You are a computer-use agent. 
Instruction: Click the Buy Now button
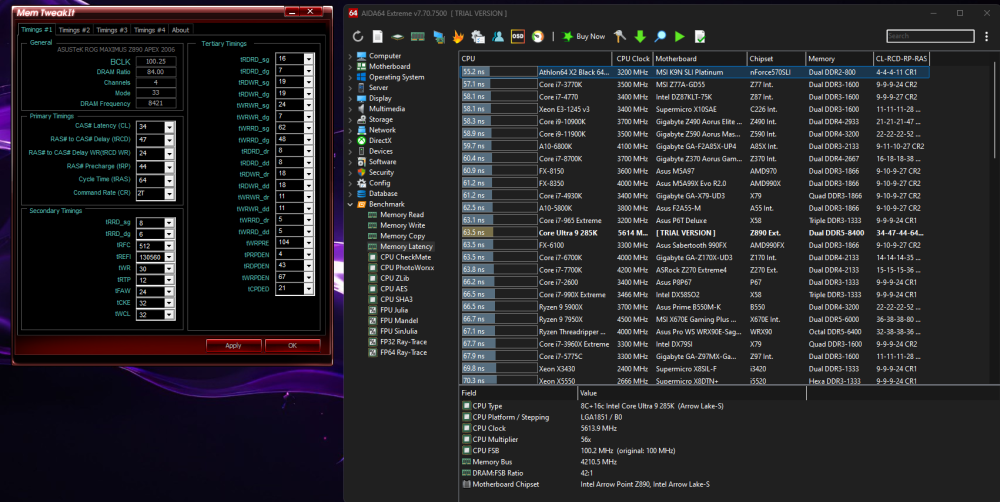pos(583,36)
